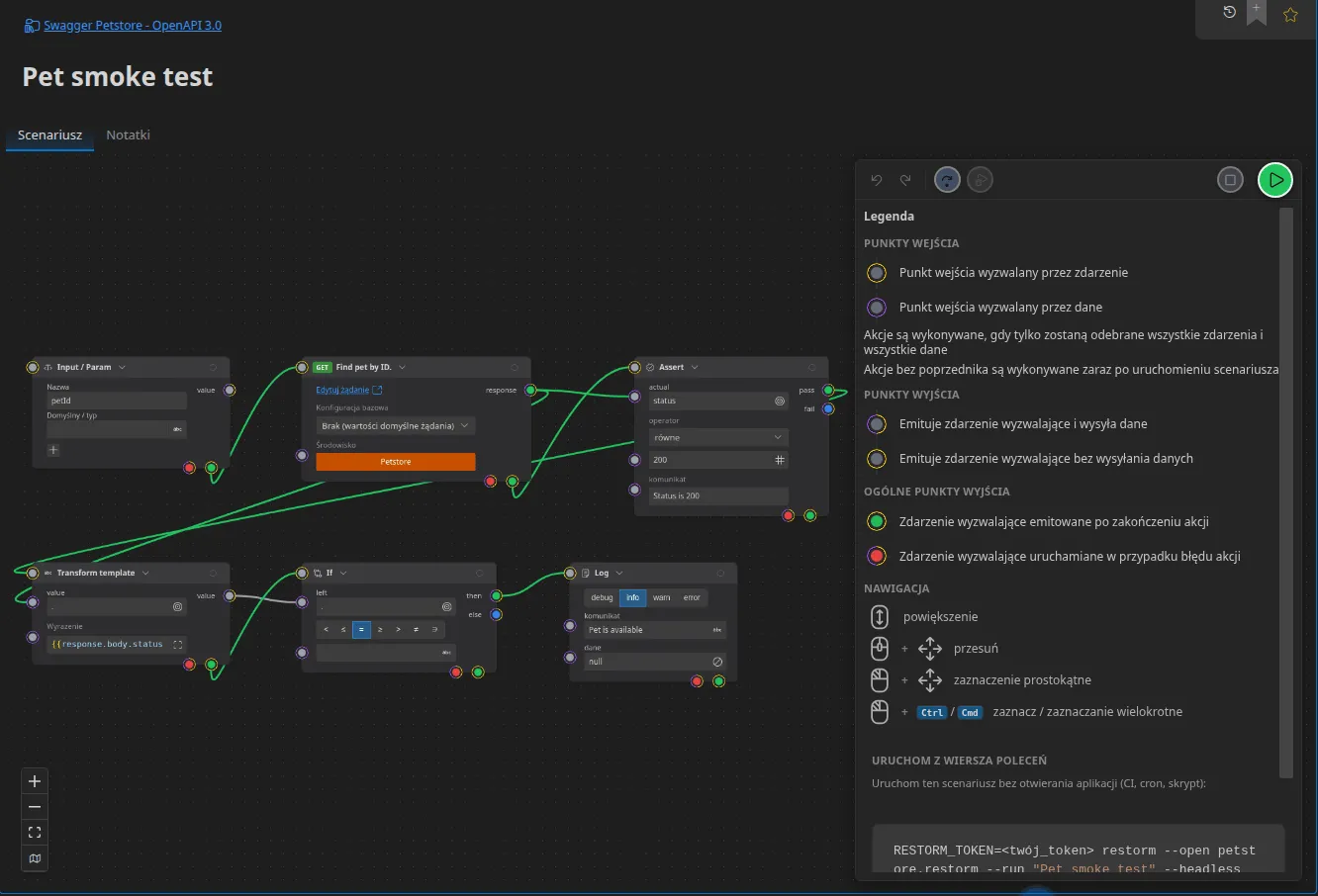Select the debug log level
This screenshot has height=896, width=1318.
point(603,597)
